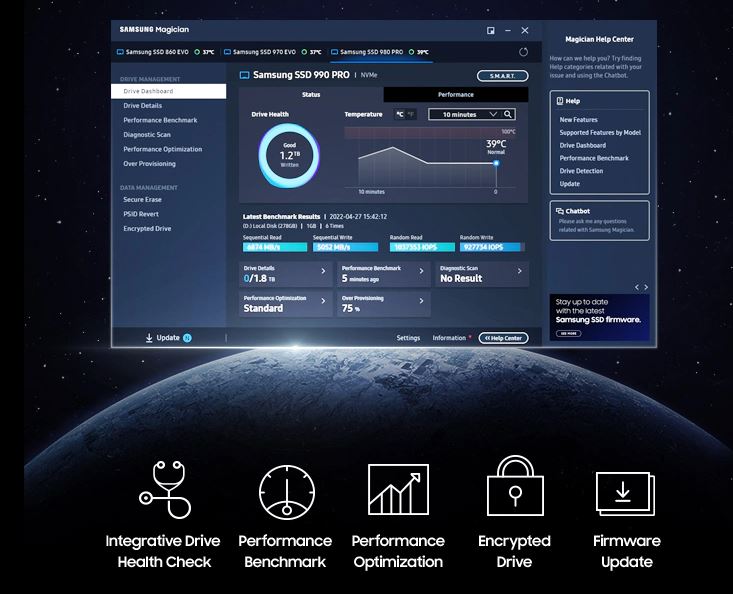
Task: Click the chart Performance Optimization icon
Action: click(398, 489)
